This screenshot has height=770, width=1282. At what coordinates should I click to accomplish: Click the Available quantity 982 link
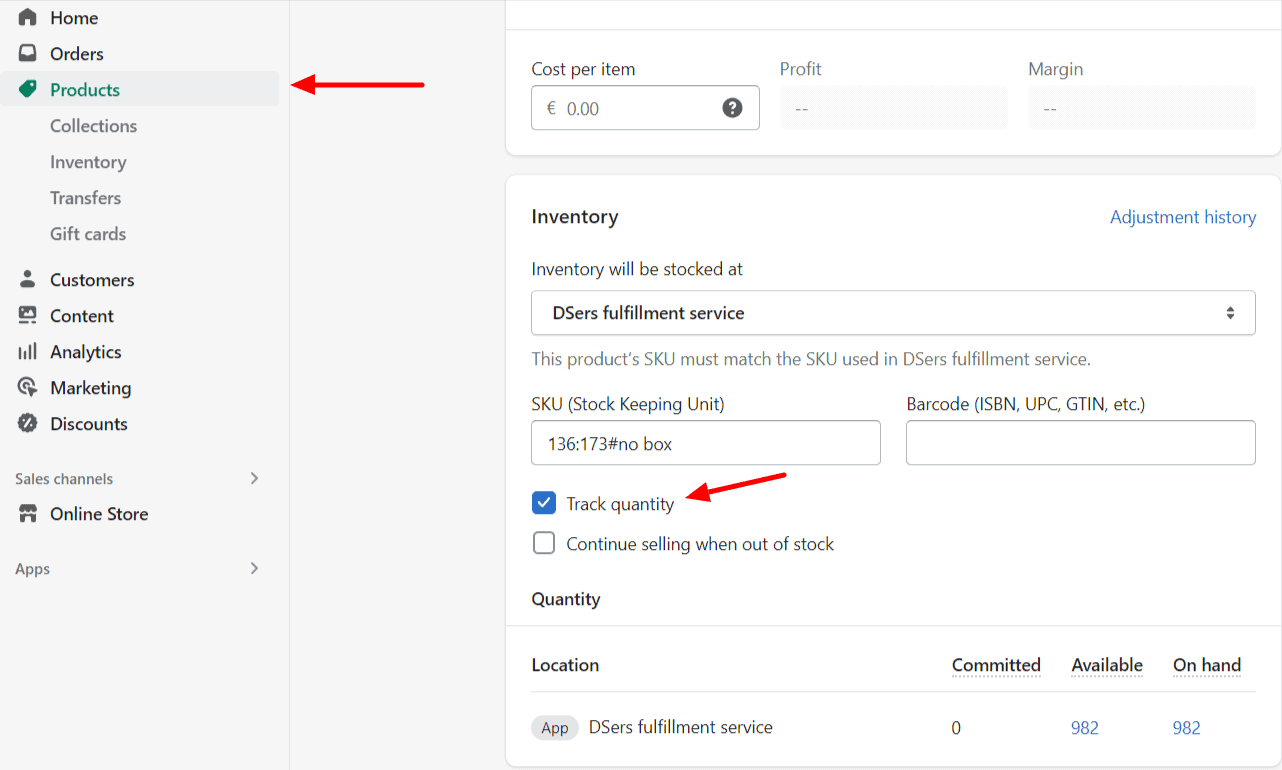click(x=1085, y=728)
